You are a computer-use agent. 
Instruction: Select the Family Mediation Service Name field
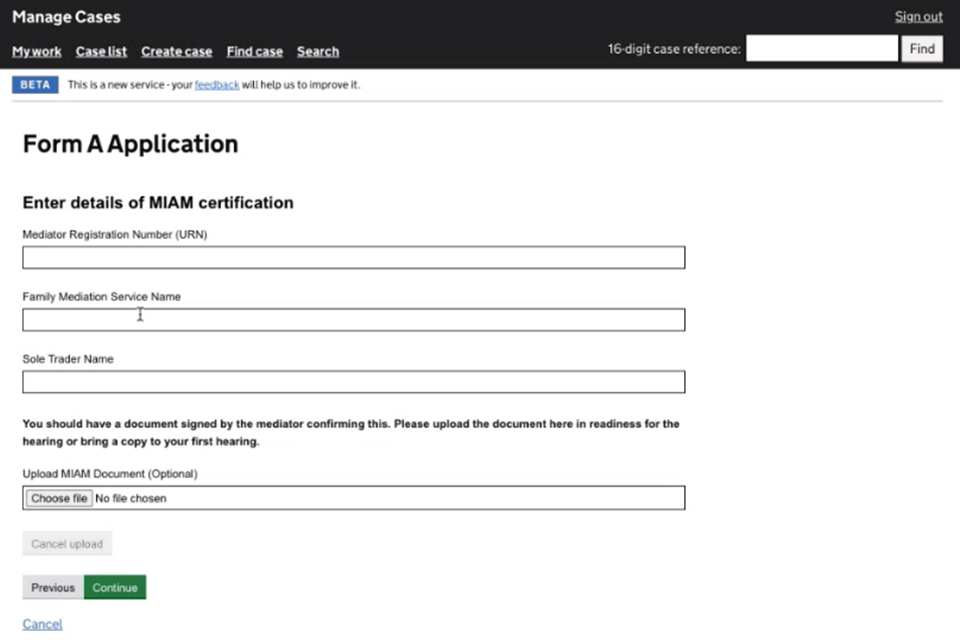tap(353, 320)
